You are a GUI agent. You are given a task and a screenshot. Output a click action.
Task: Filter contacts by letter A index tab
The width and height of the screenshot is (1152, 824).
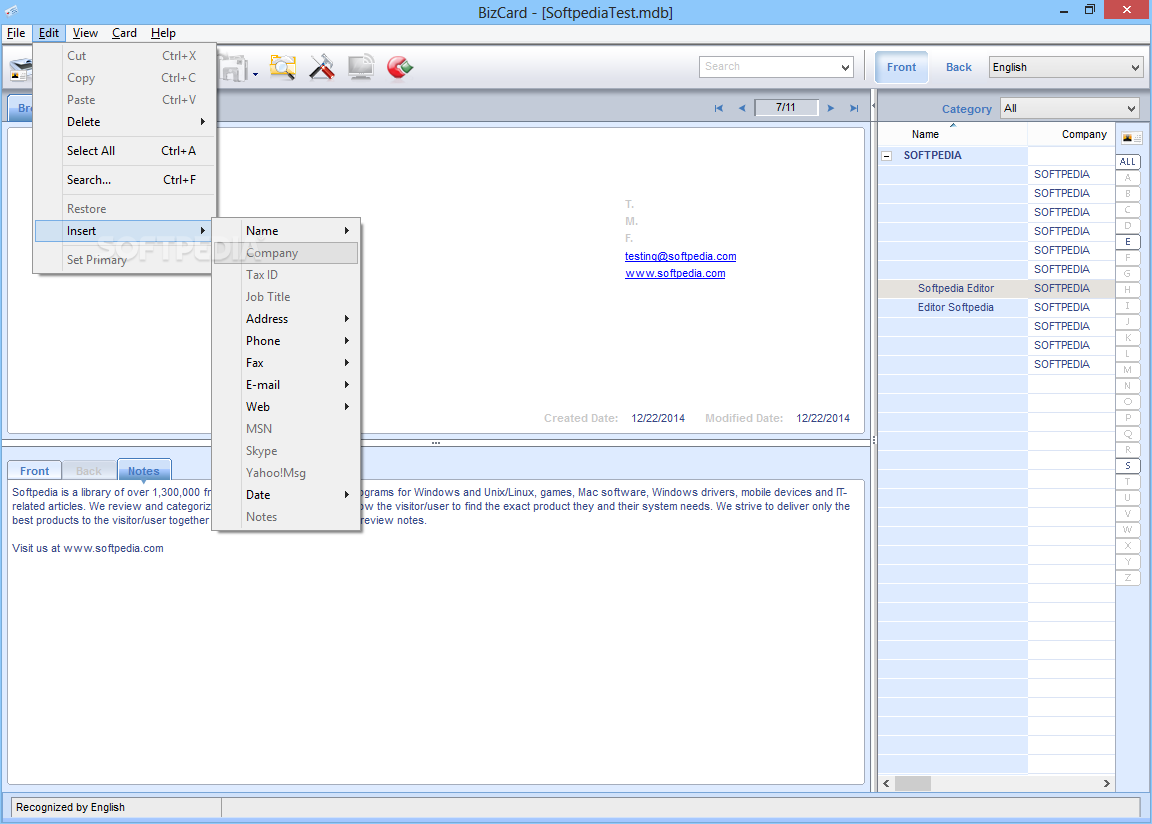(x=1128, y=178)
